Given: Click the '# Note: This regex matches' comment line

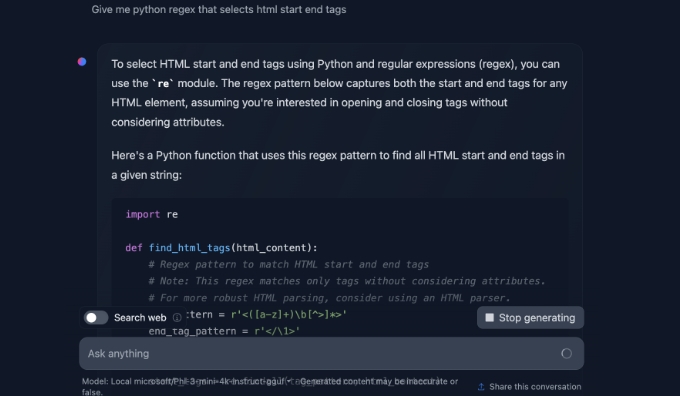Looking at the screenshot, I should coord(347,281).
